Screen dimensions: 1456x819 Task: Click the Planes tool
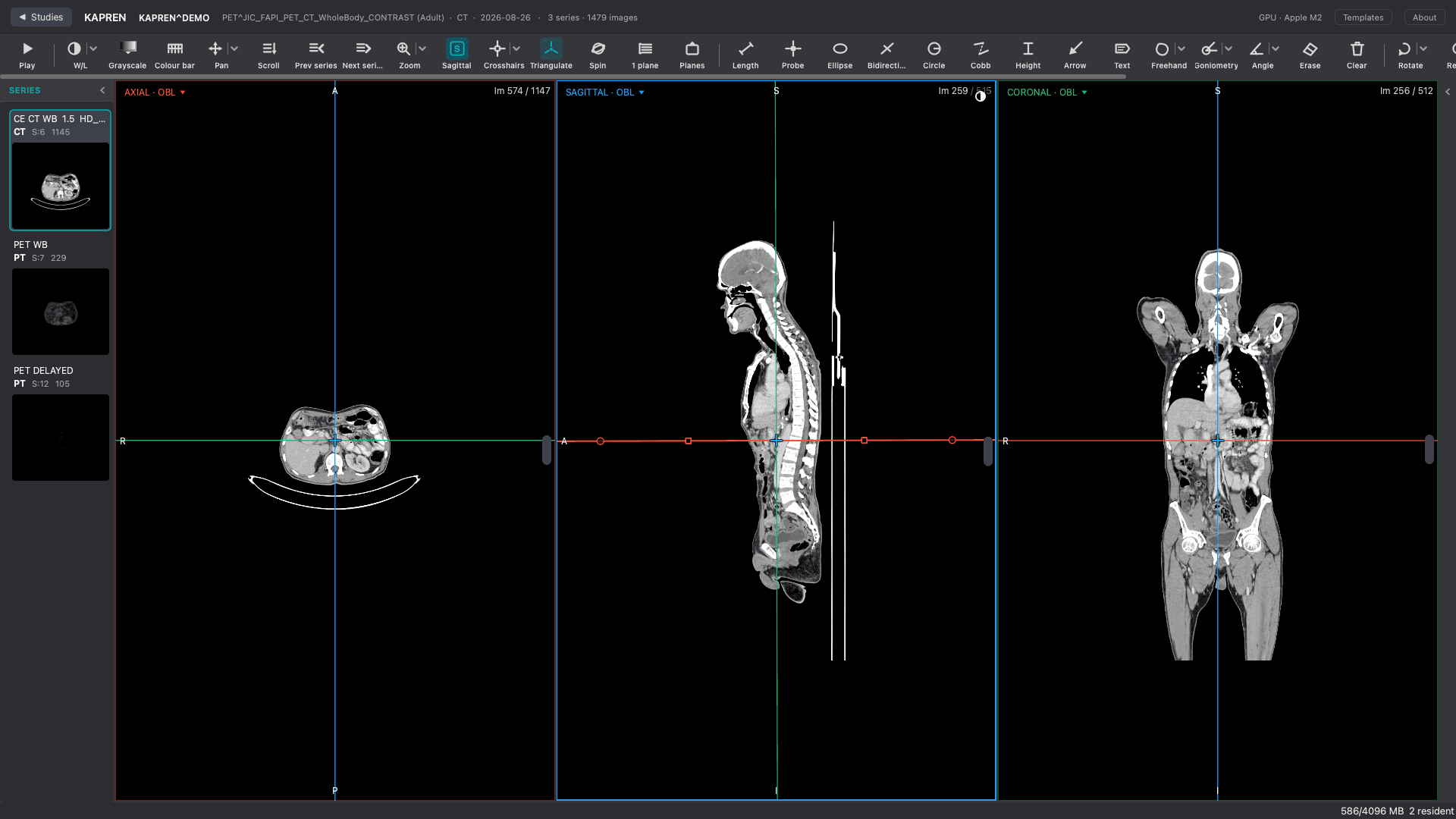pos(692,55)
